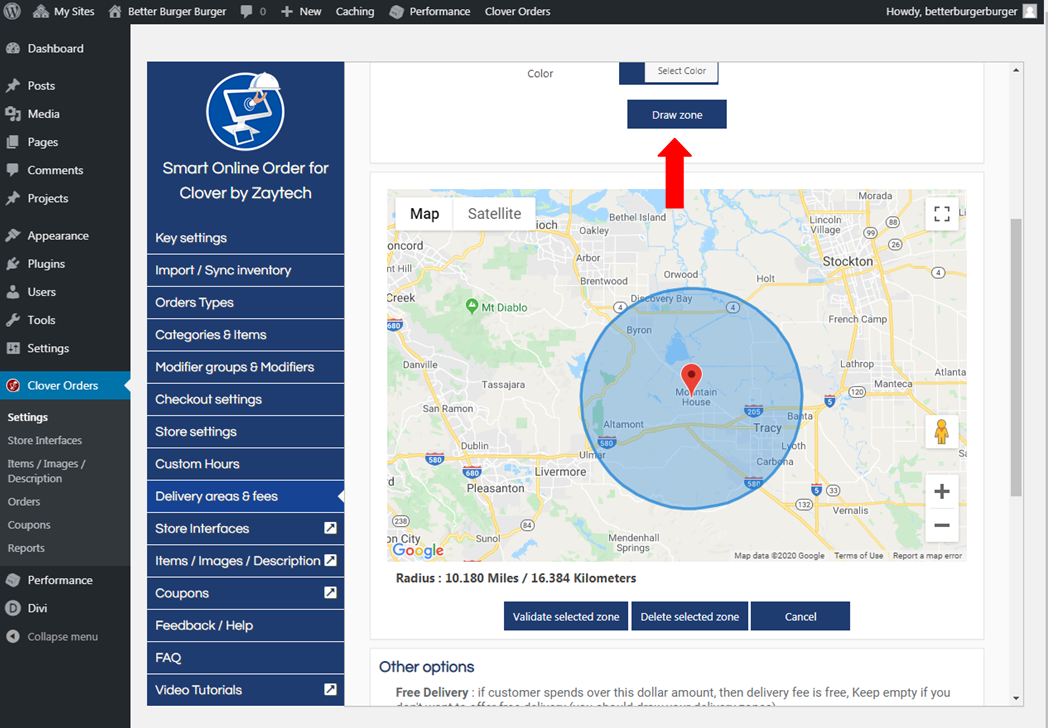The width and height of the screenshot is (1048, 728).
Task: Open Coupons submenu in WordPress sidebar
Action: (29, 525)
